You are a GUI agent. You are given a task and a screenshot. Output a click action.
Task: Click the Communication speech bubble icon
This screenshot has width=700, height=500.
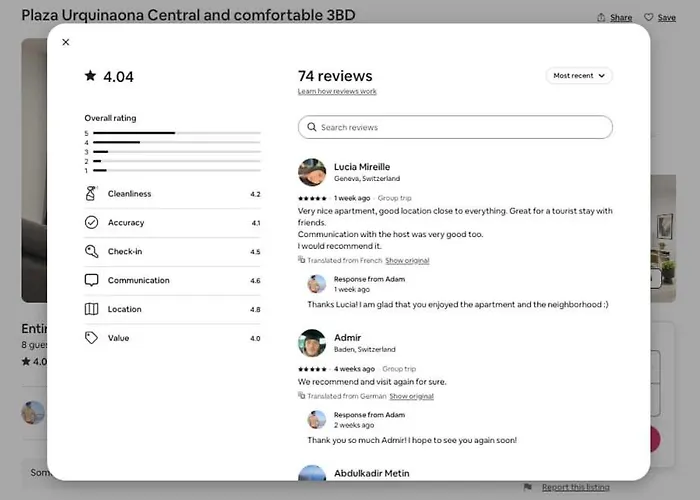point(92,280)
